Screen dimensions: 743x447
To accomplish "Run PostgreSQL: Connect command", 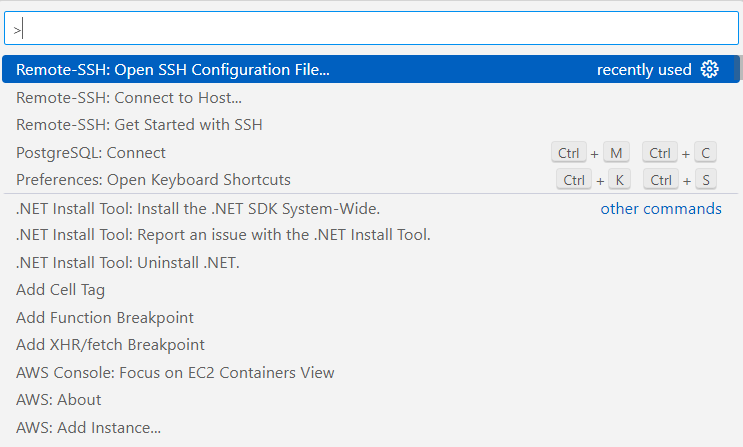I will [x=371, y=153].
